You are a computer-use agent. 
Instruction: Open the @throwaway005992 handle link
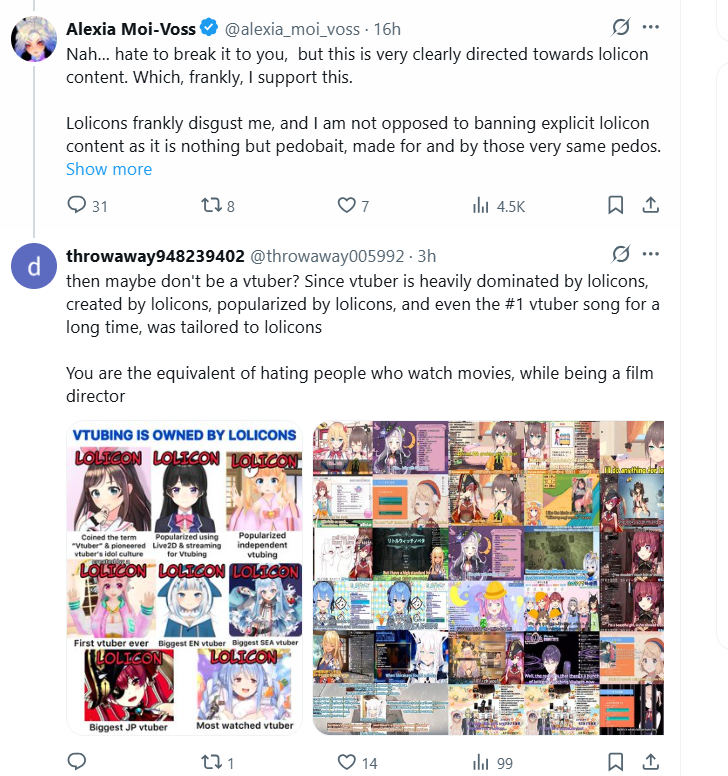click(328, 256)
